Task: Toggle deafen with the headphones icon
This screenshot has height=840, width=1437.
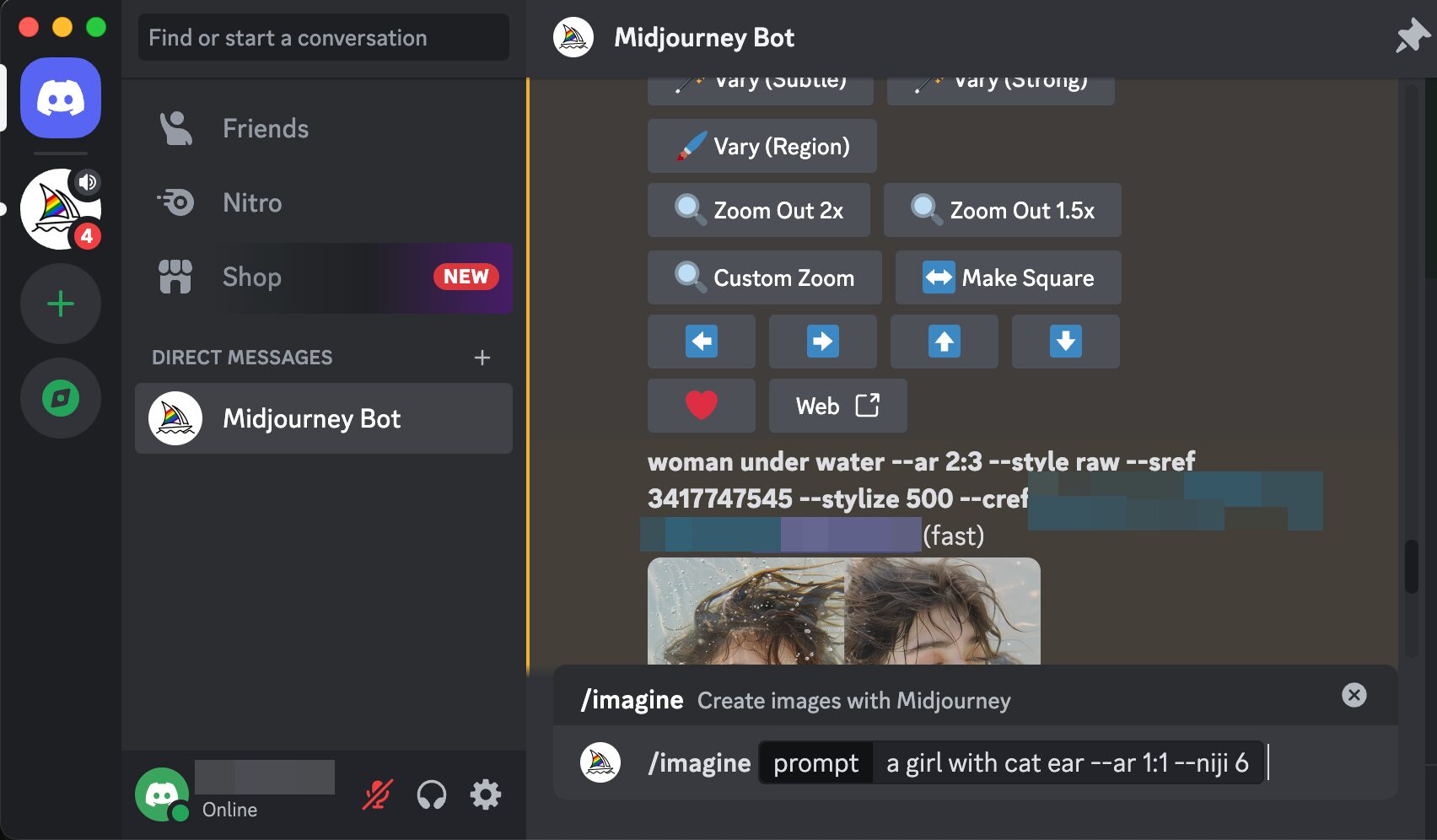Action: [432, 794]
